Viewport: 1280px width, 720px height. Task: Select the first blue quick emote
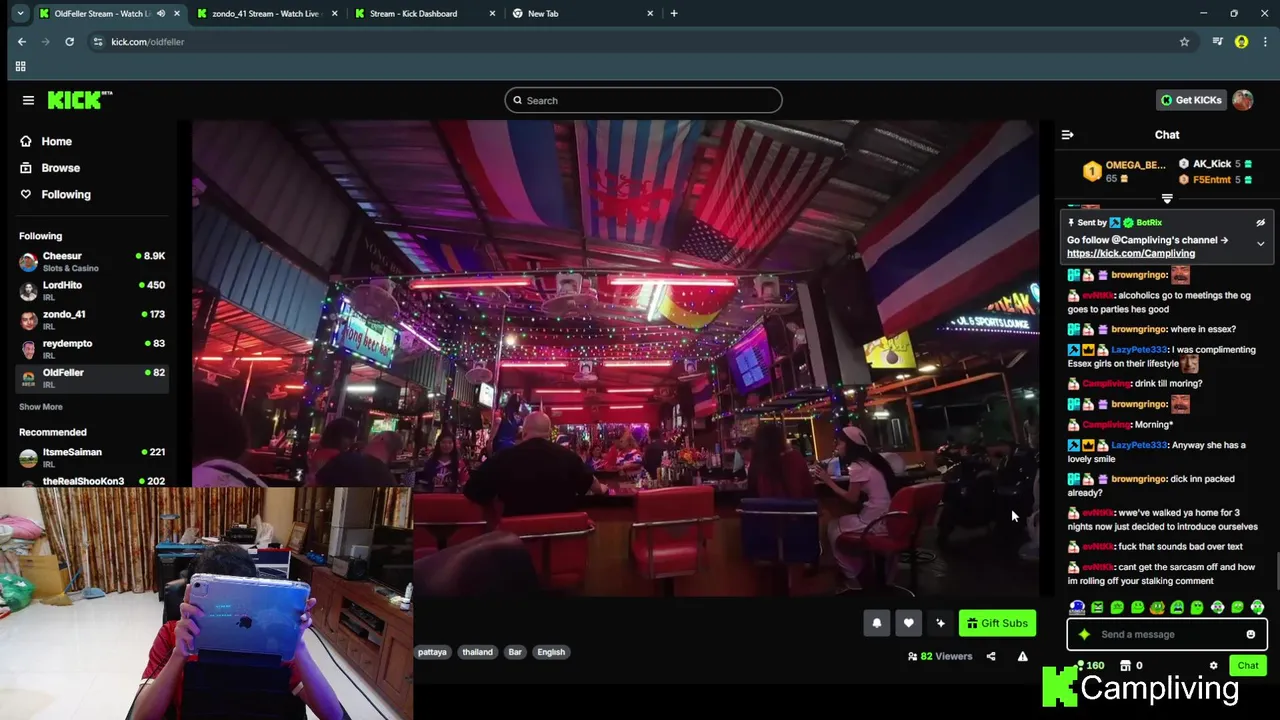pos(1077,607)
